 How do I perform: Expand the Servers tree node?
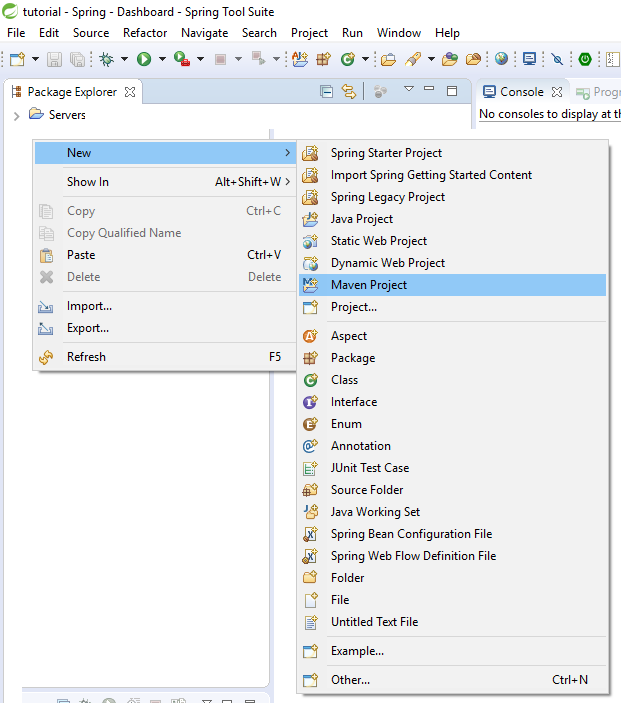(17, 116)
